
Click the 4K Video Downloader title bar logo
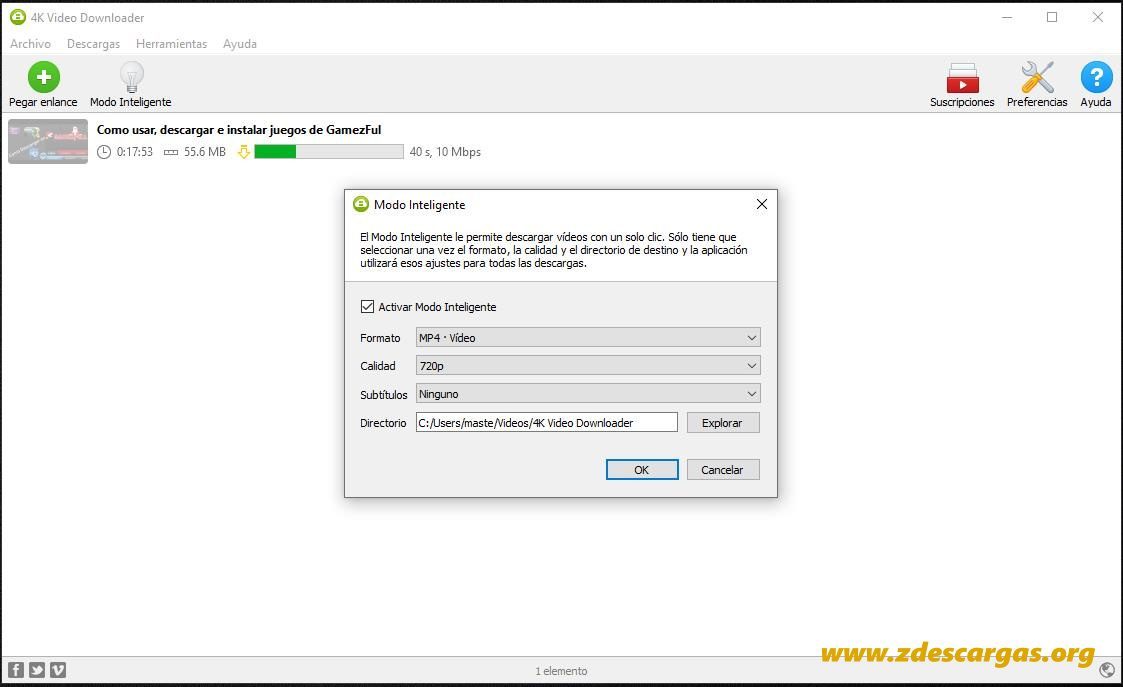[x=17, y=17]
